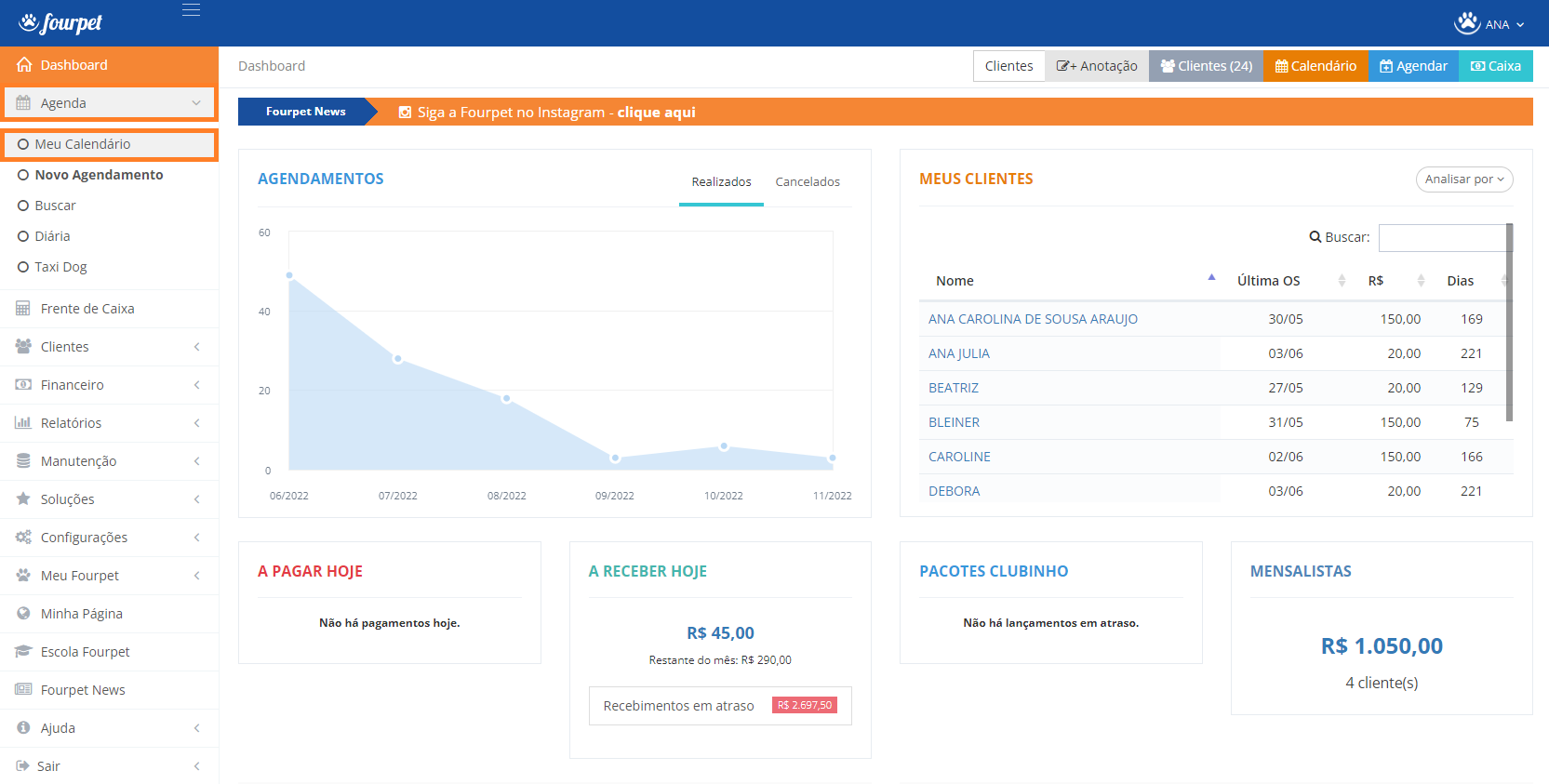The image size is (1549, 784).
Task: Click the Clientes (24) button
Action: coord(1206,66)
